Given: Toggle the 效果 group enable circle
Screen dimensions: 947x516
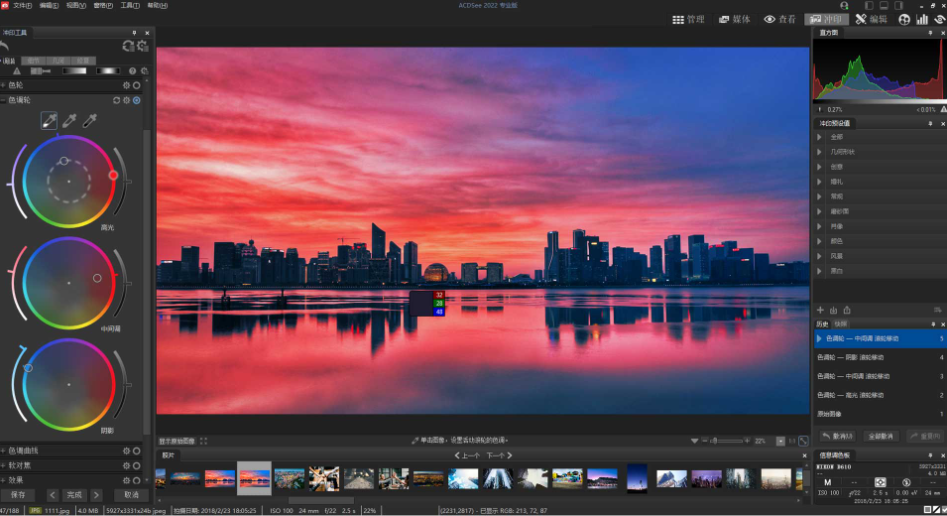Looking at the screenshot, I should [137, 480].
